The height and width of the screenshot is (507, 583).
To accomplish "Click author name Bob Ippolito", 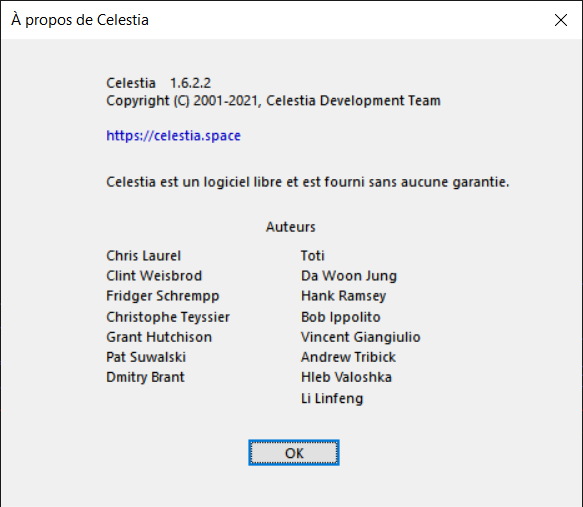I will tap(341, 317).
